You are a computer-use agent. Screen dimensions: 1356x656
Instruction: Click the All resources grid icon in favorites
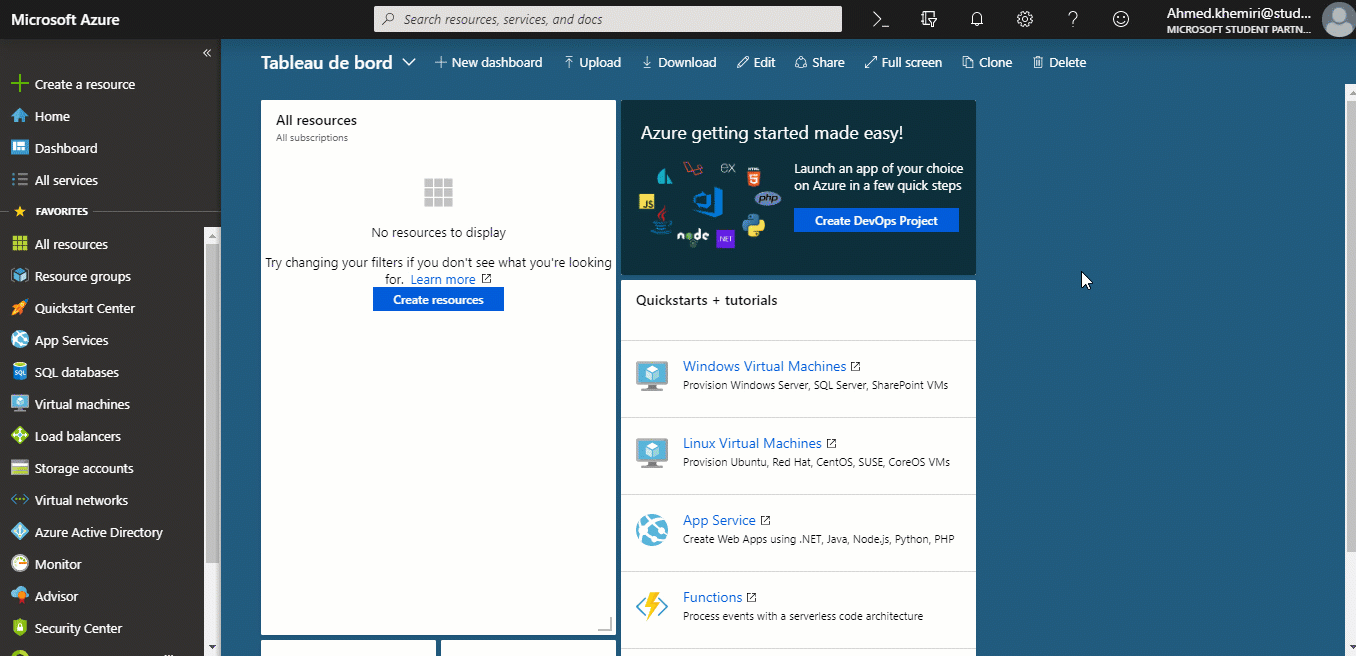pos(18,244)
